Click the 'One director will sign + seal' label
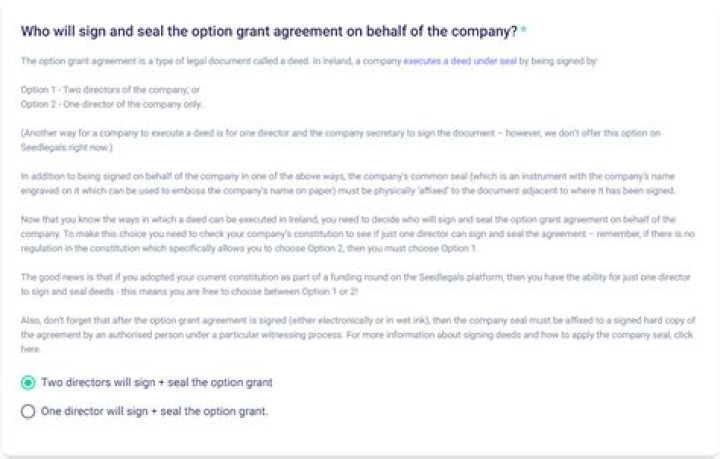 [x=155, y=411]
